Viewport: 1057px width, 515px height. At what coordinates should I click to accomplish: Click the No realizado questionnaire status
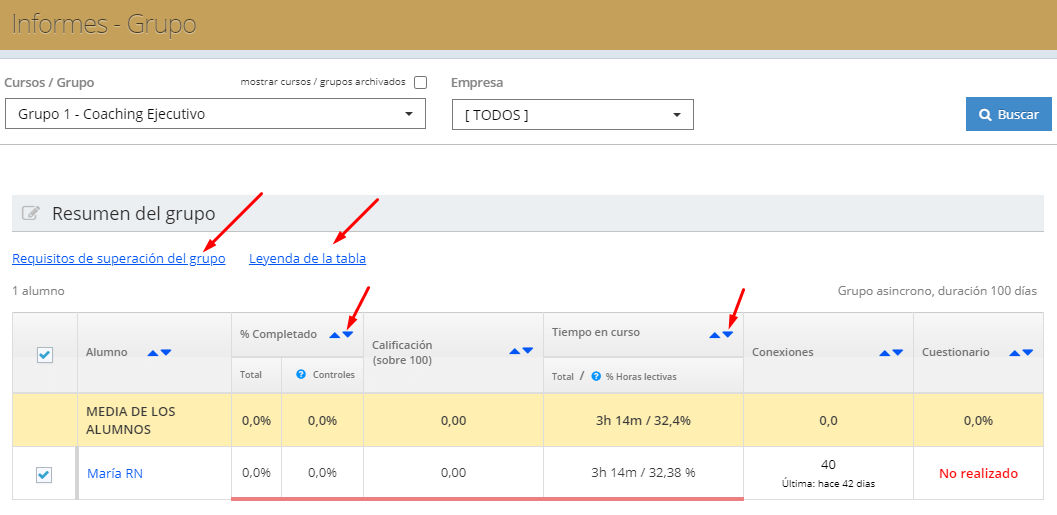(978, 474)
